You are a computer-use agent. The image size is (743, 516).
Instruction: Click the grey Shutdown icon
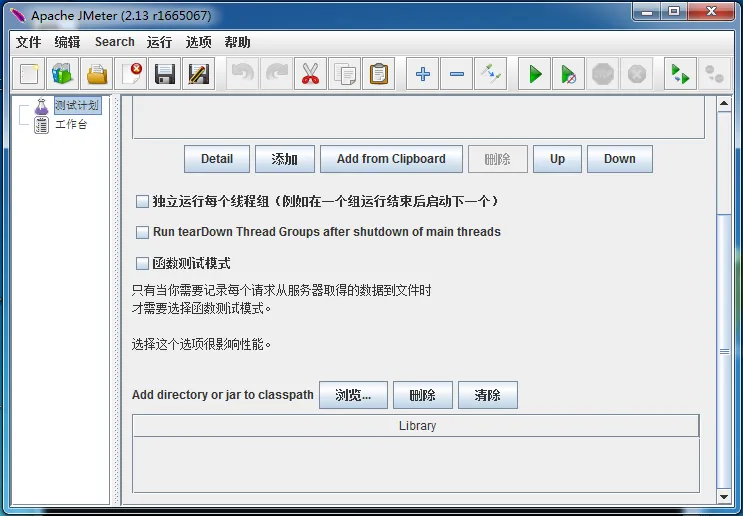click(x=637, y=74)
